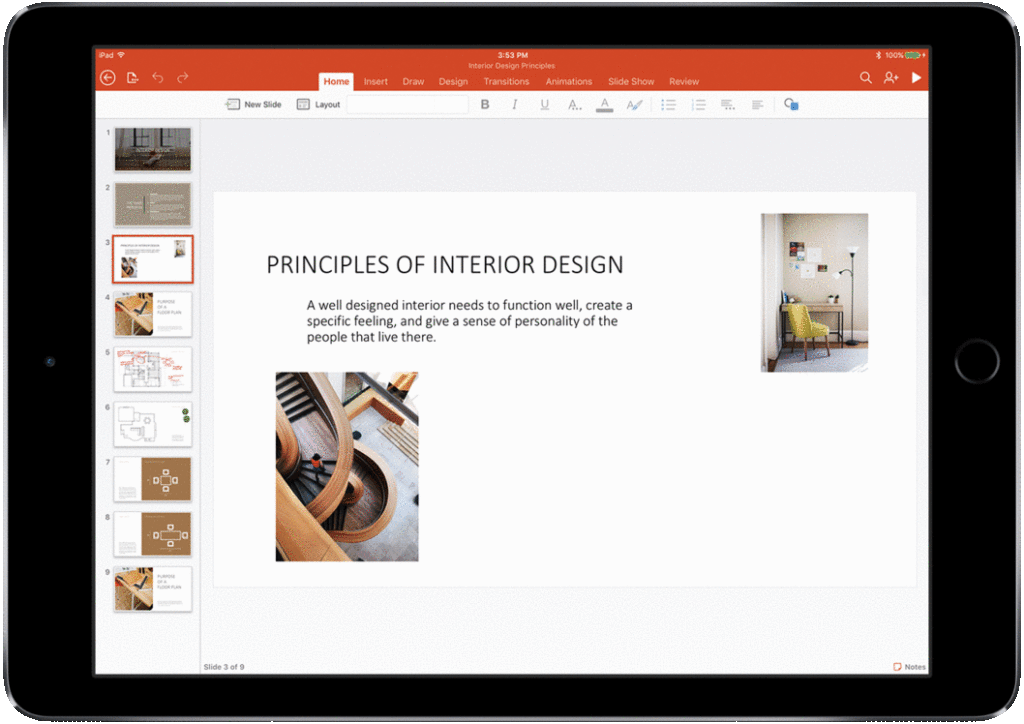Open the text alignment options
Viewport: 1024px width, 724px height.
tap(757, 104)
